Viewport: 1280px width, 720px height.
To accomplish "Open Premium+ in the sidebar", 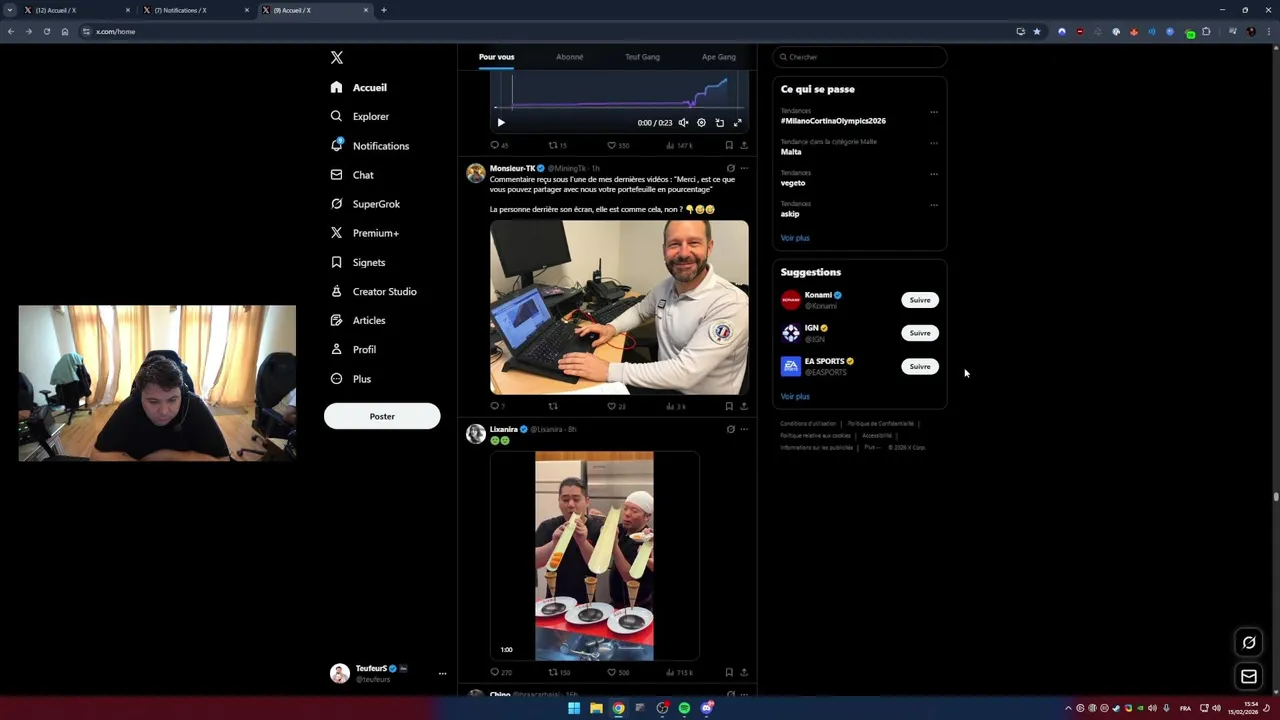I will click(365, 233).
